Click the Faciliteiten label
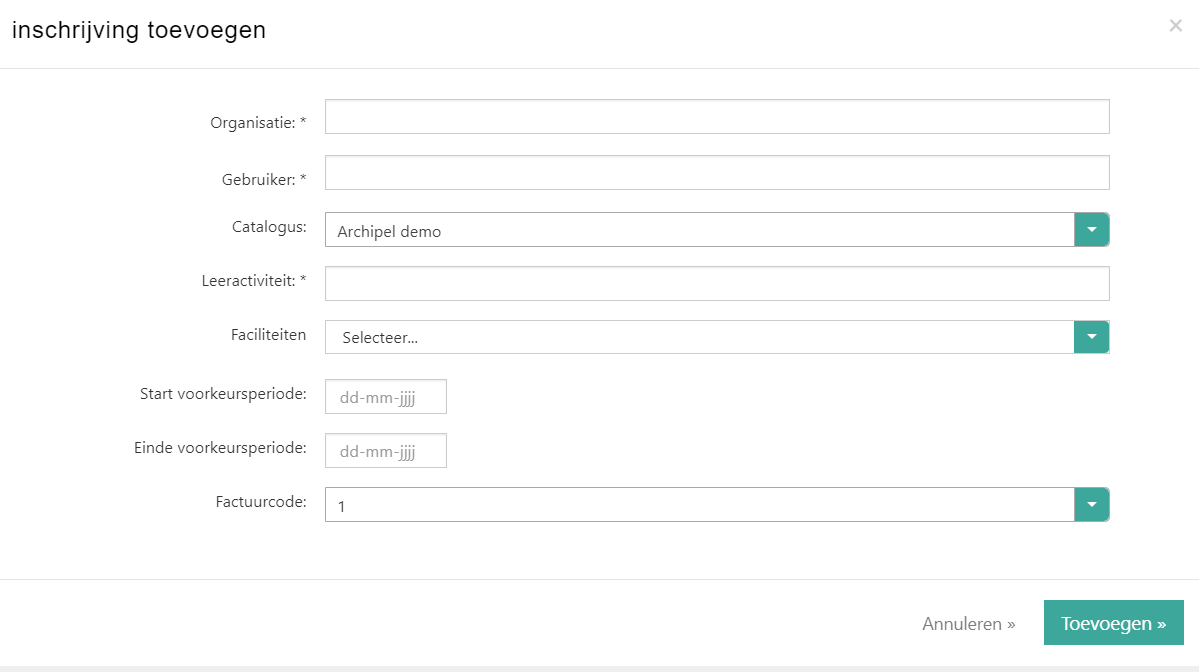 pos(268,335)
